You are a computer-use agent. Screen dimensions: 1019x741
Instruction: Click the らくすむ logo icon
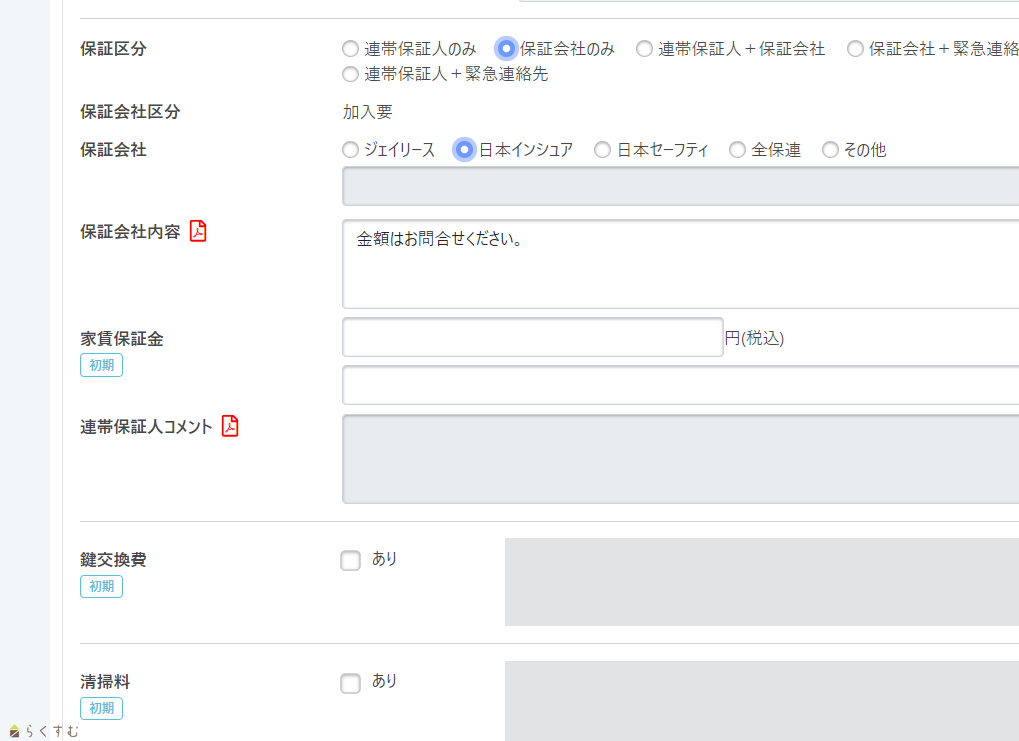click(14, 731)
